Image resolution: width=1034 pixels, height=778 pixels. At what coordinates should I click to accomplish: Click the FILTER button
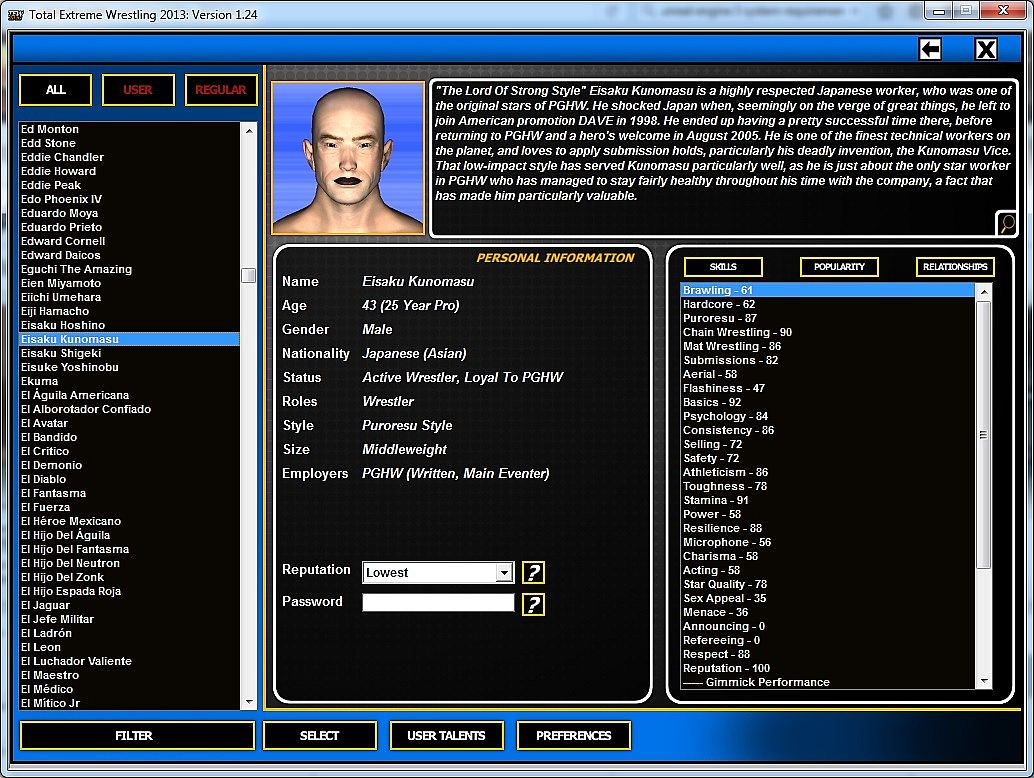pos(137,735)
